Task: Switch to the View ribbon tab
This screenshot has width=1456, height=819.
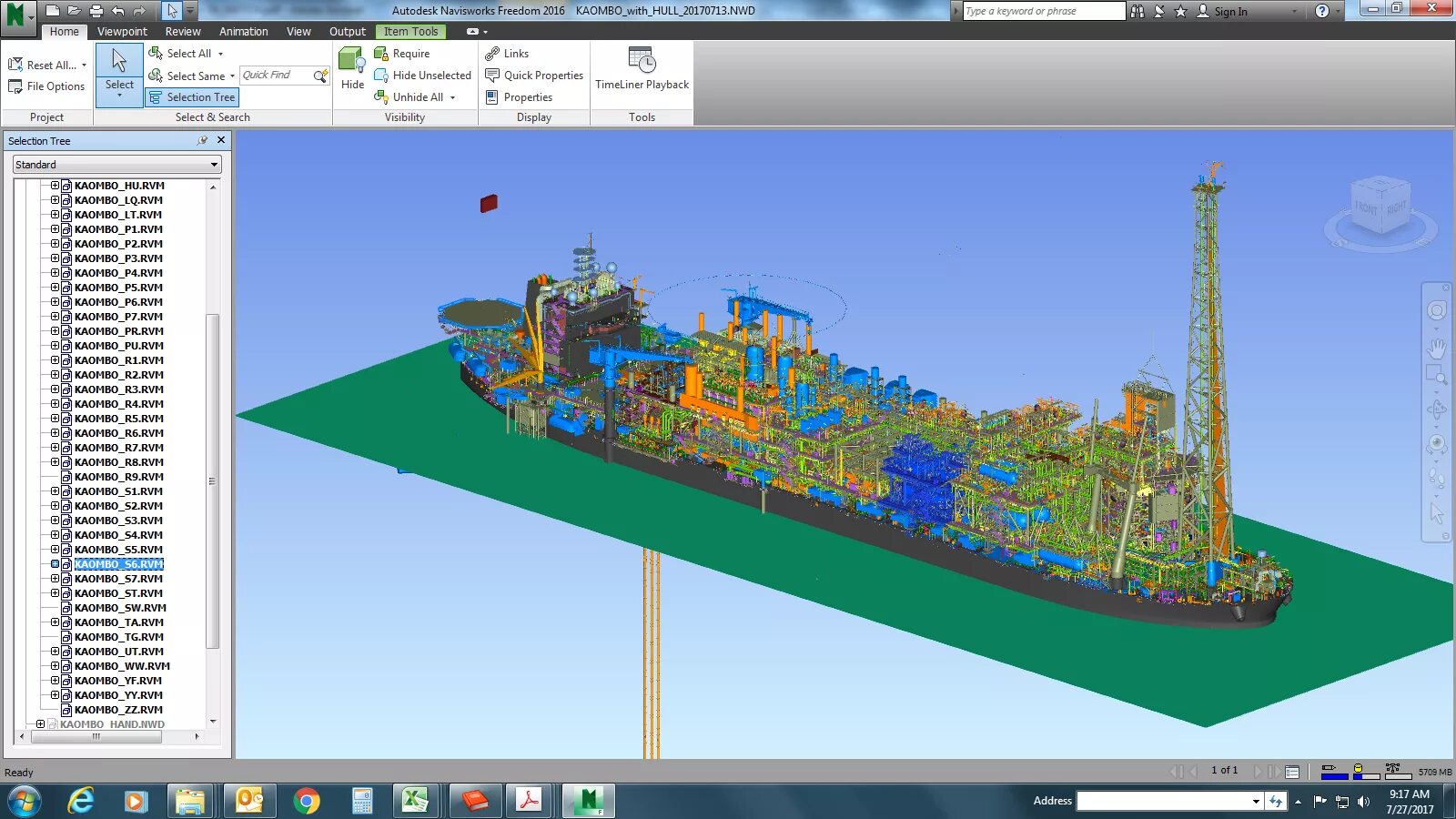Action: (x=298, y=32)
